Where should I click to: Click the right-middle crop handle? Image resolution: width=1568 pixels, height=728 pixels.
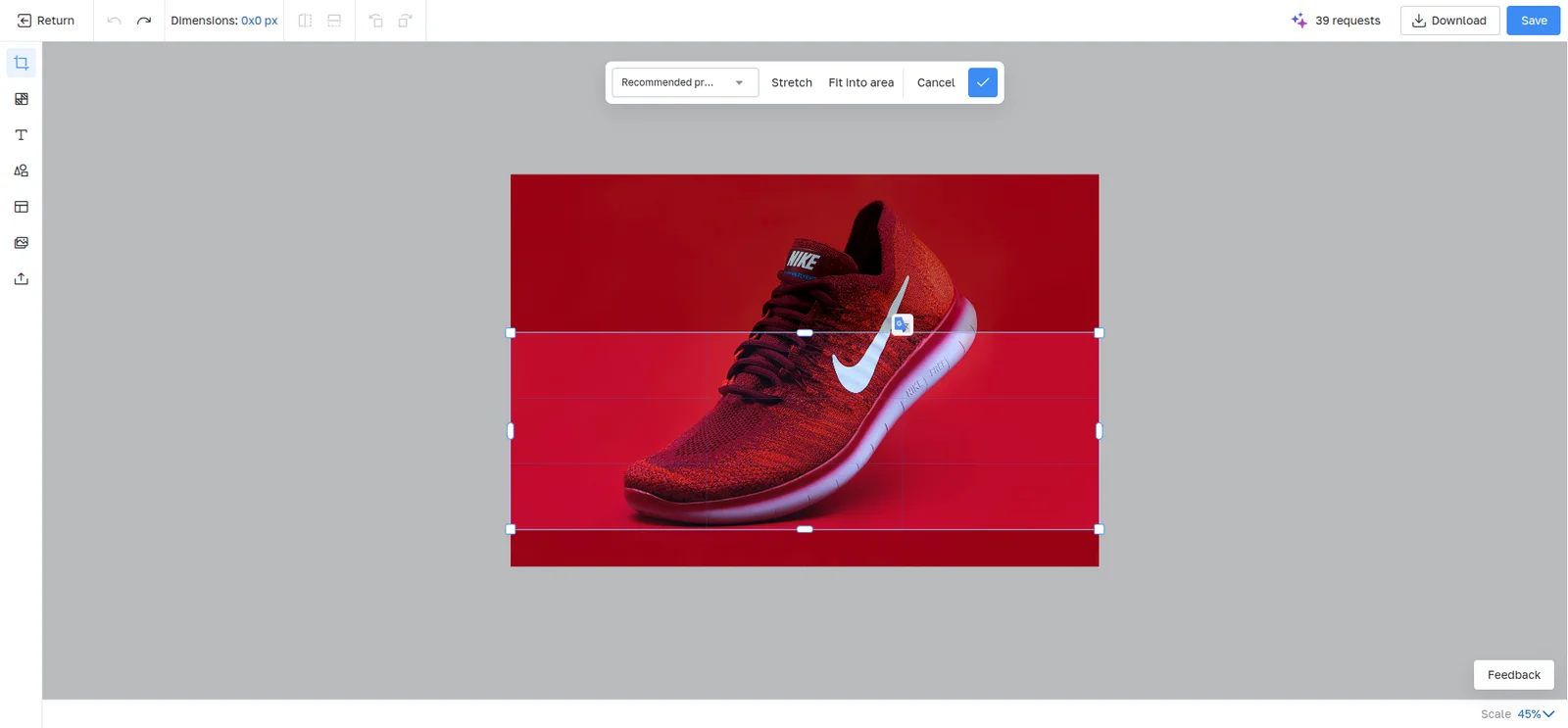coord(1099,431)
